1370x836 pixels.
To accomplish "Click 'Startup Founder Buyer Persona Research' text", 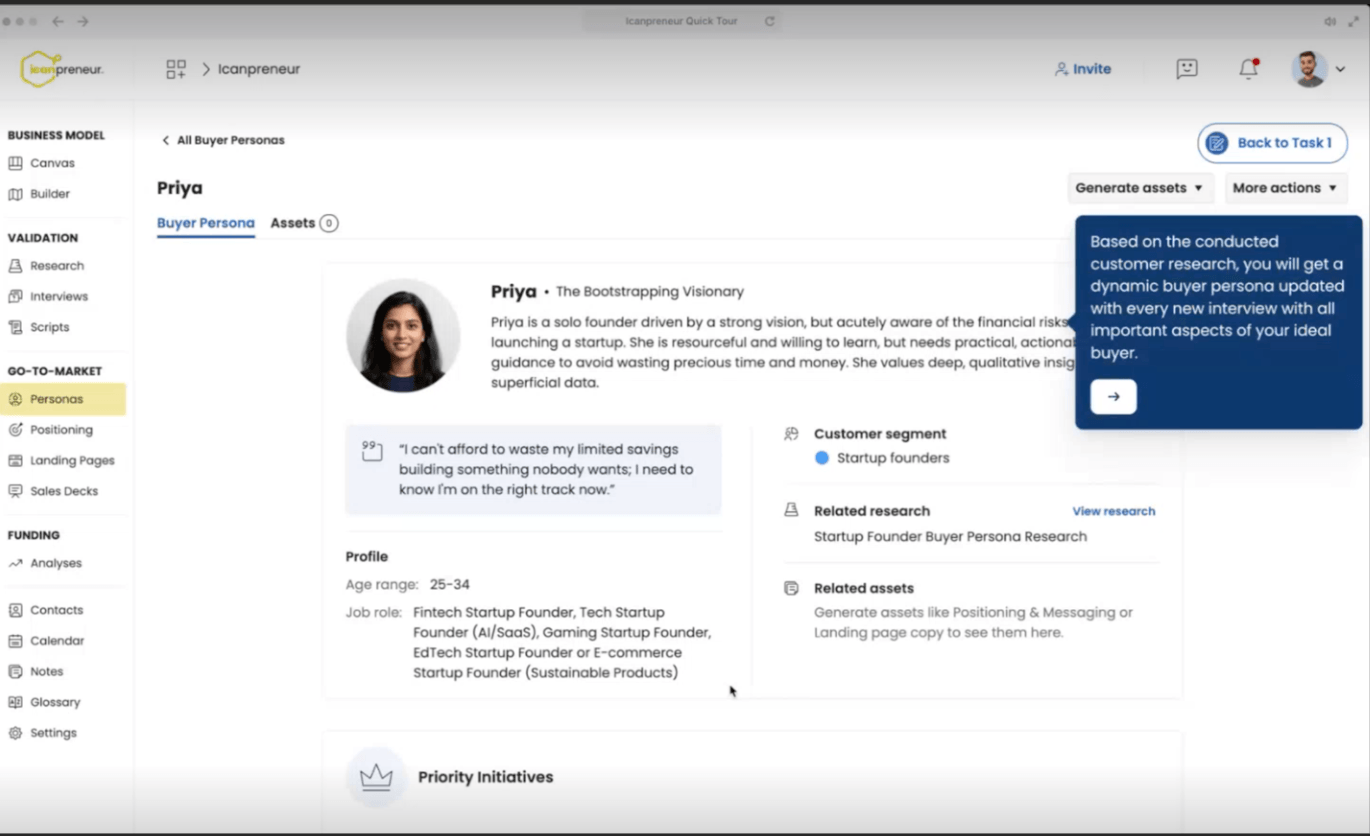I will point(950,537).
